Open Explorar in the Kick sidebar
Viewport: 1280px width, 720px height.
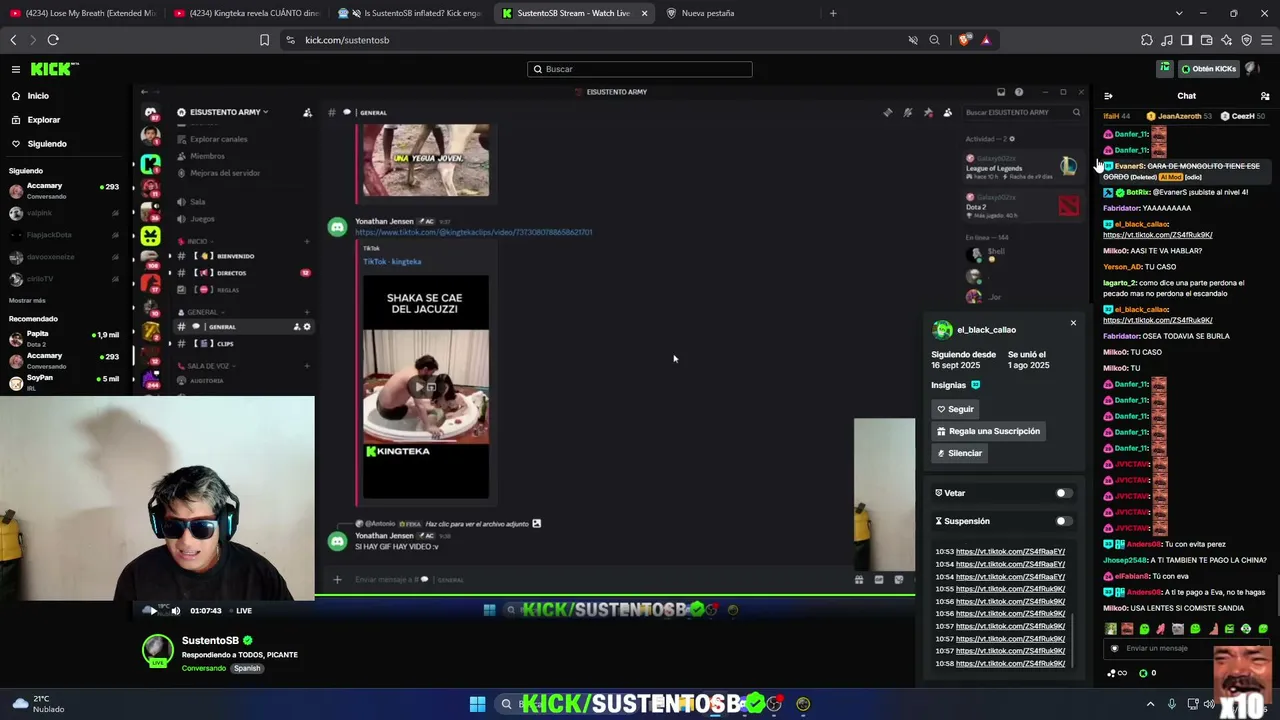tap(43, 120)
